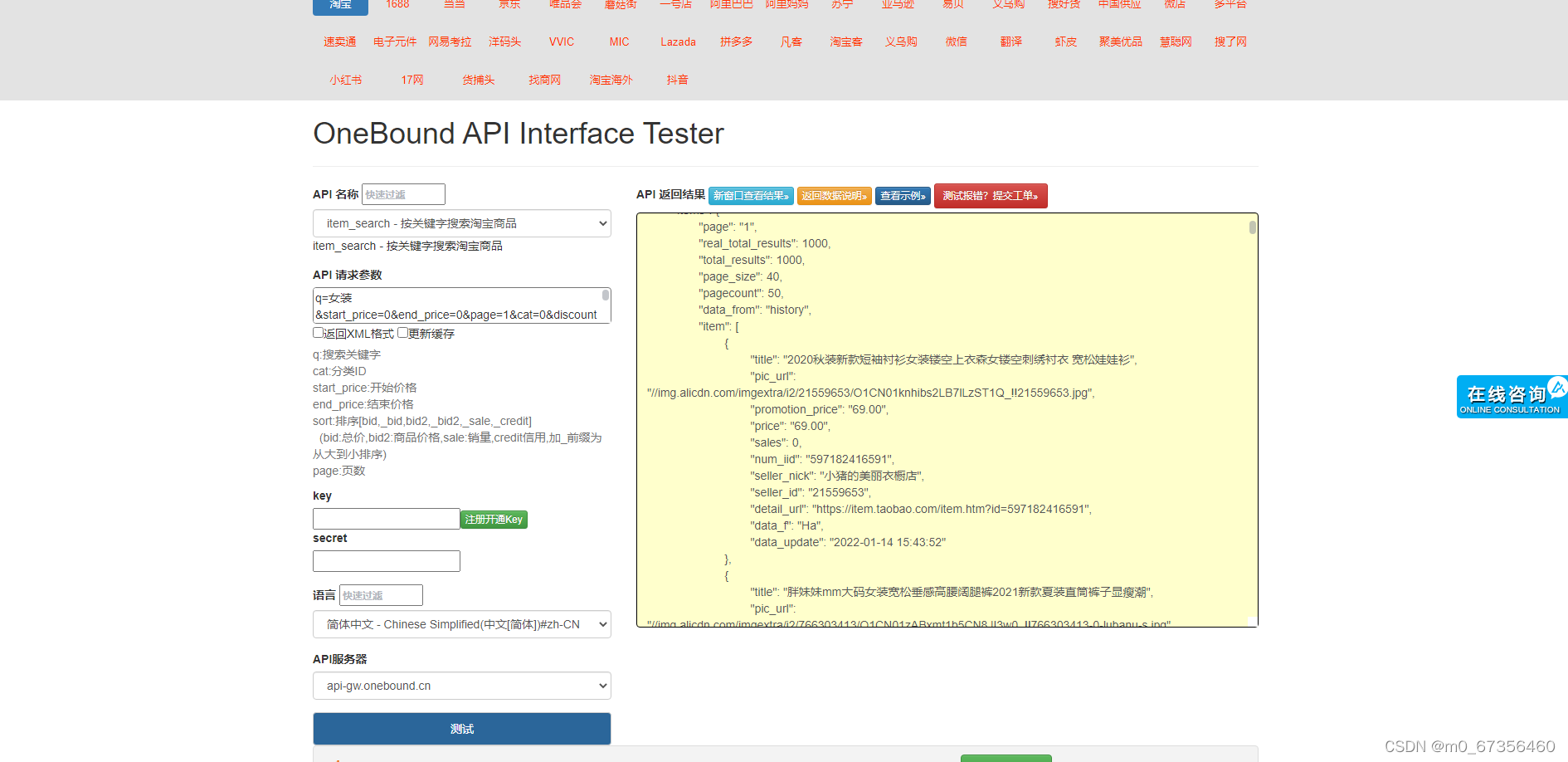Focus the secret input field
Viewport: 1568px width, 762px height.
click(x=386, y=561)
